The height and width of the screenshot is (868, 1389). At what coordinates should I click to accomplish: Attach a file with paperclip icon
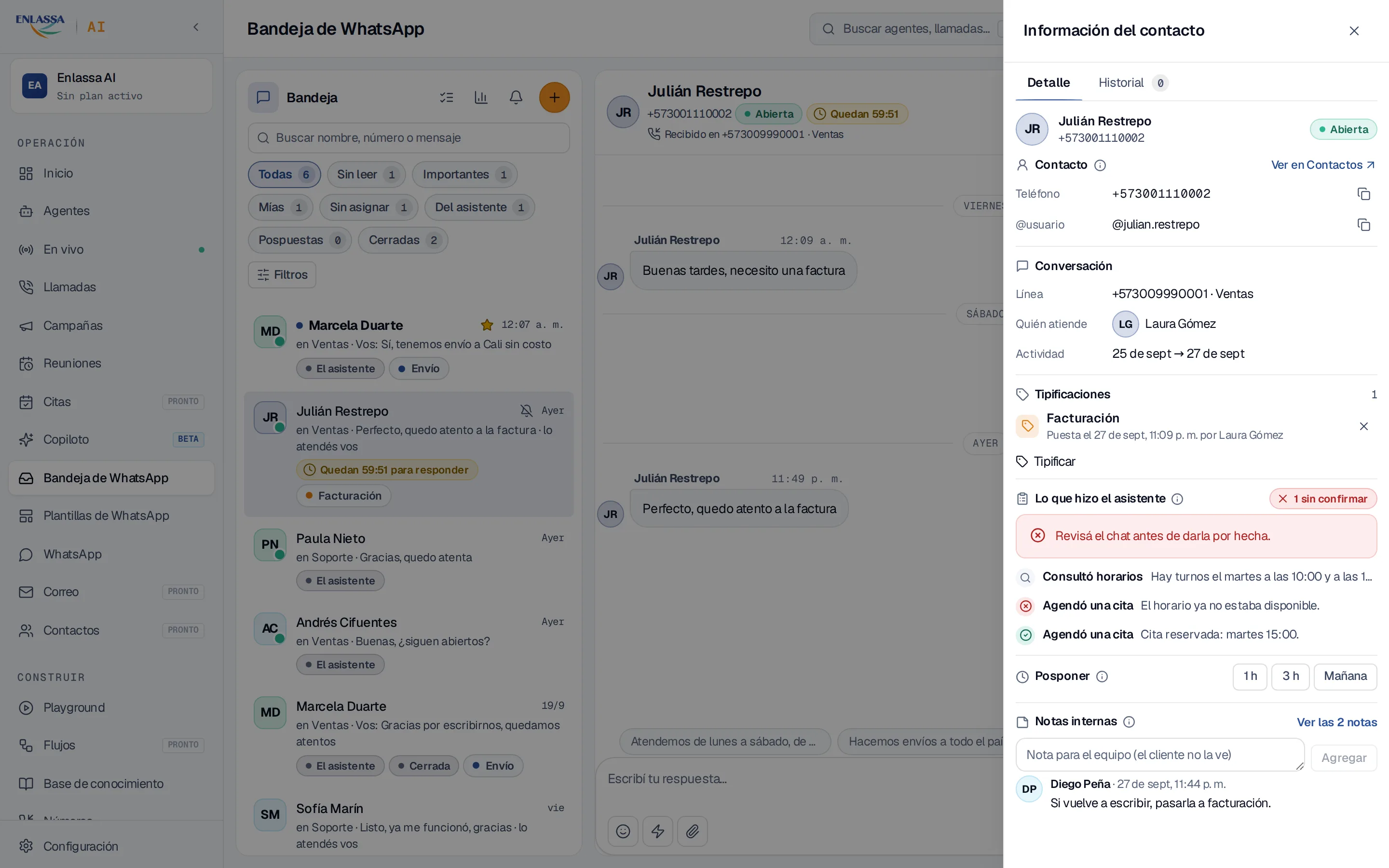(x=692, y=831)
